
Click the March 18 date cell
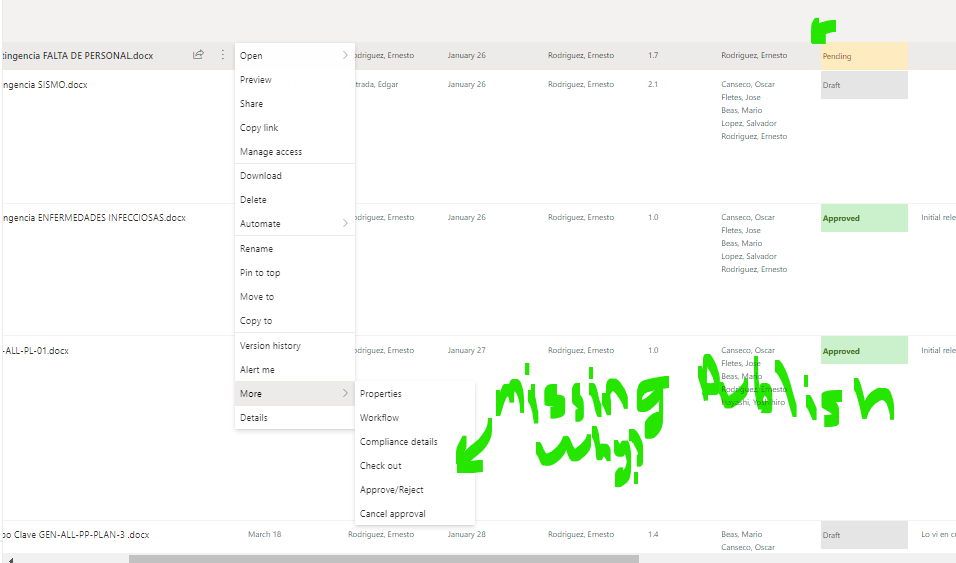[265, 534]
